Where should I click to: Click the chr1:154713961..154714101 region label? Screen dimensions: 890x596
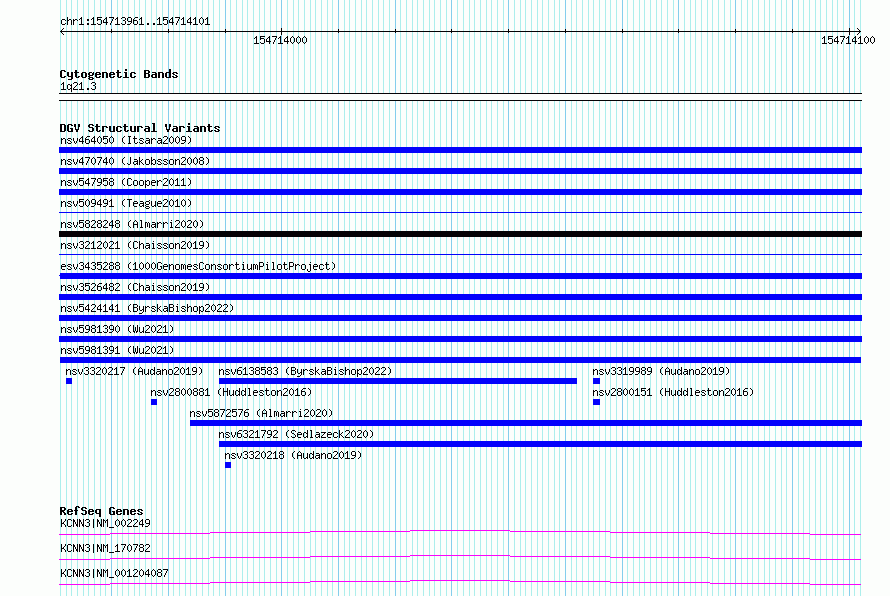[135, 22]
